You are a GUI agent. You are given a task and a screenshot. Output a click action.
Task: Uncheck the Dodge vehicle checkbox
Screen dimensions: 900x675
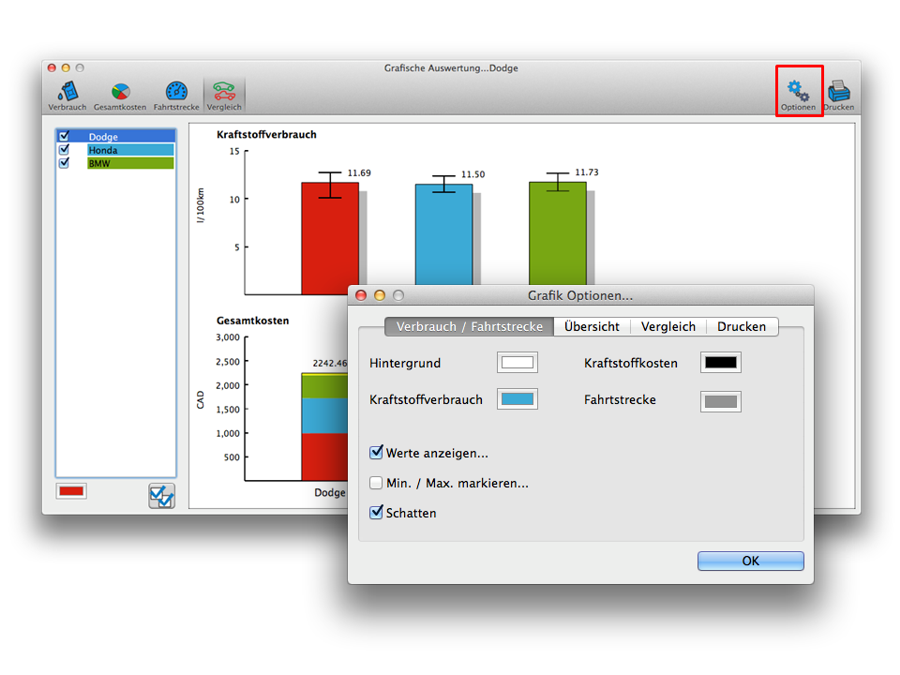(64, 137)
